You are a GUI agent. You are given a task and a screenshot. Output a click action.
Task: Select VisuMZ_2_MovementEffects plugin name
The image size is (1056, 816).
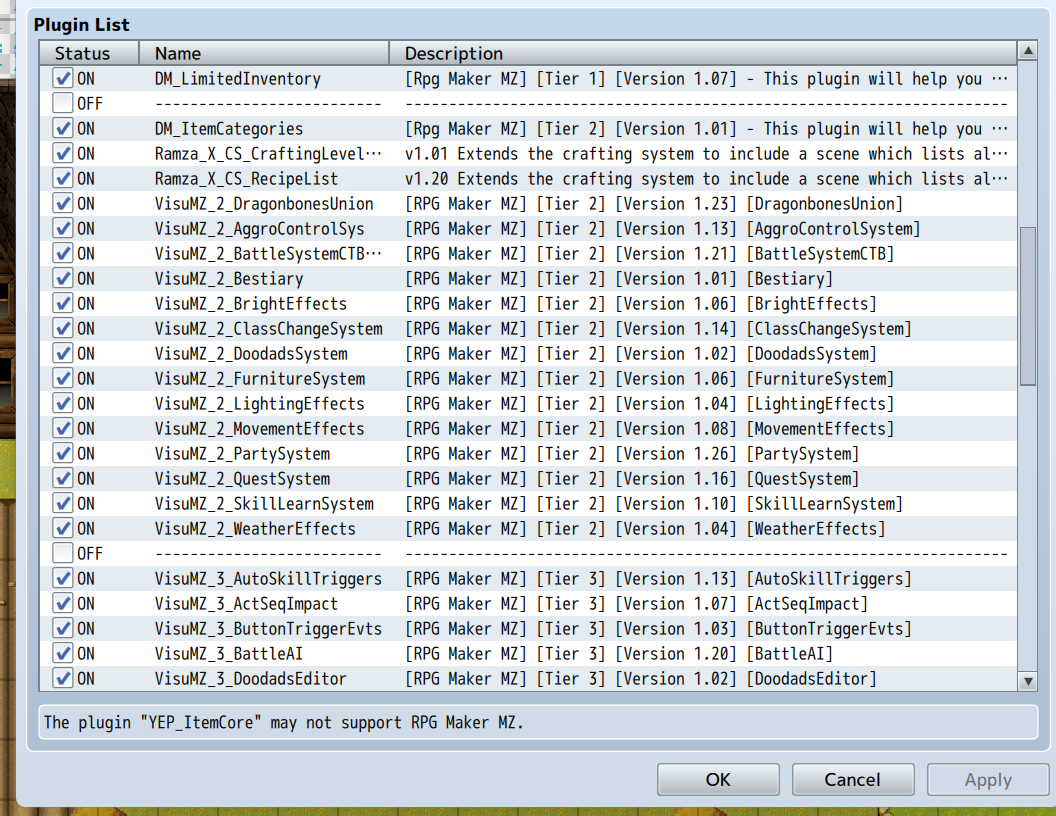tap(259, 429)
